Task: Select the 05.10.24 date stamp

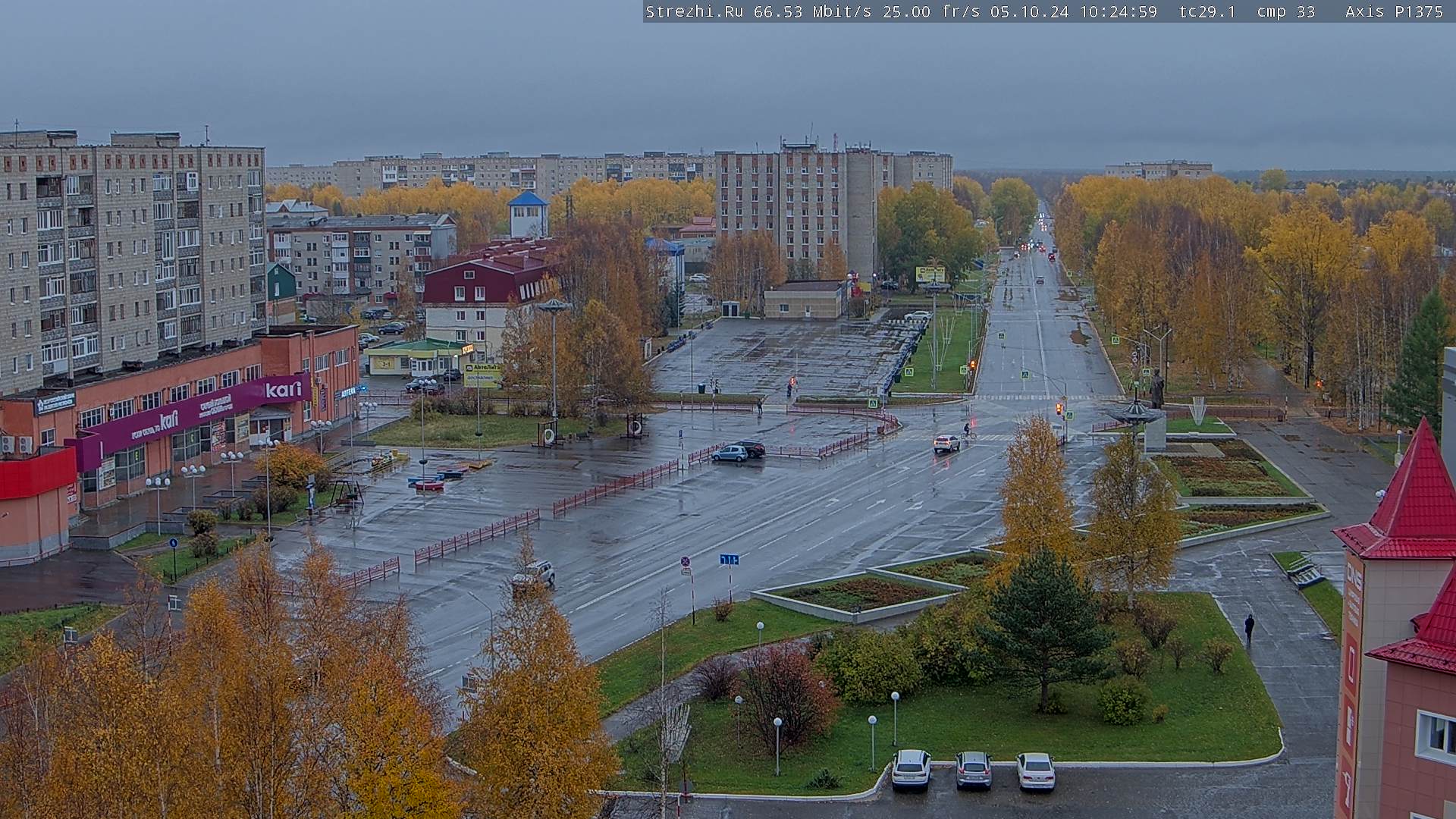Action: 1030,11
